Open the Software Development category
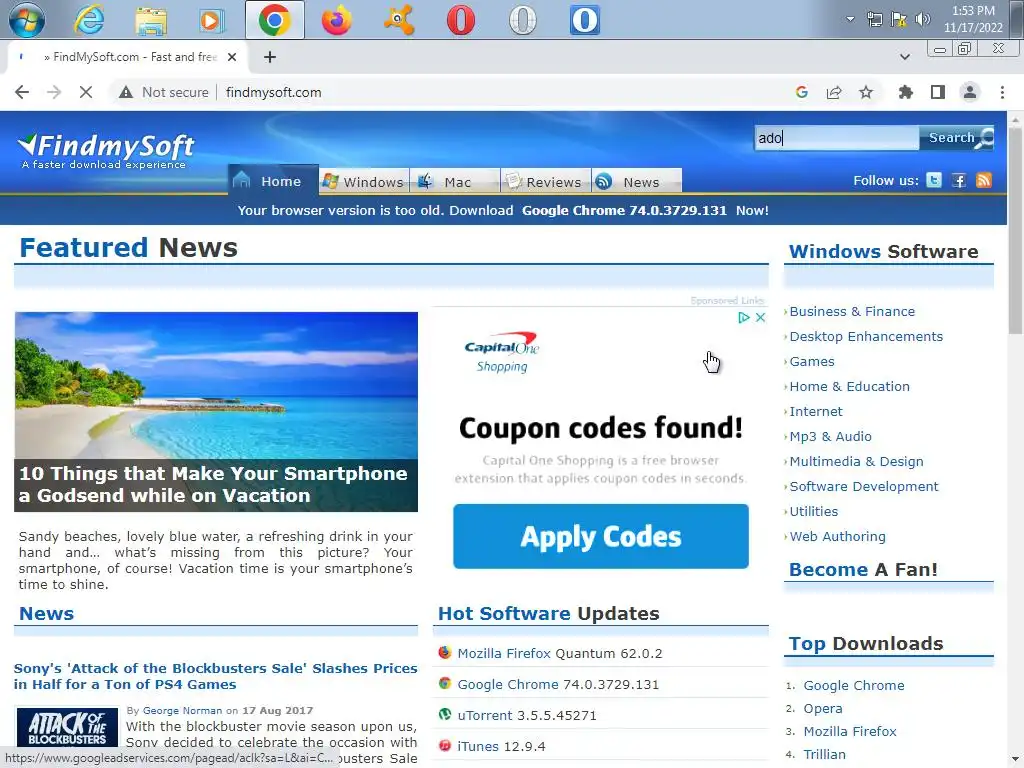Screen dimensions: 1024x768 [863, 486]
